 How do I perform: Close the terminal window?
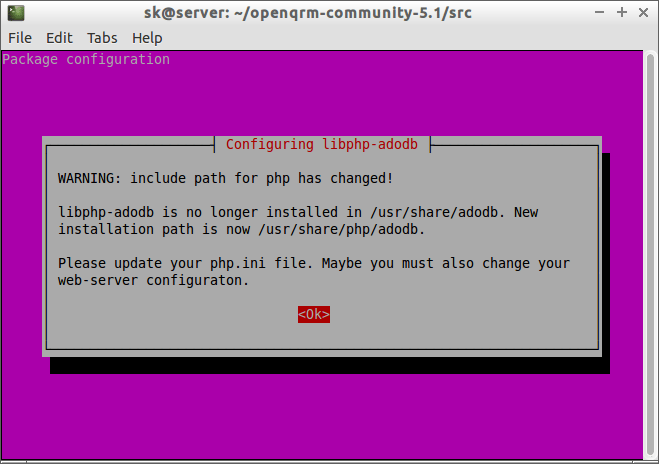(643, 14)
